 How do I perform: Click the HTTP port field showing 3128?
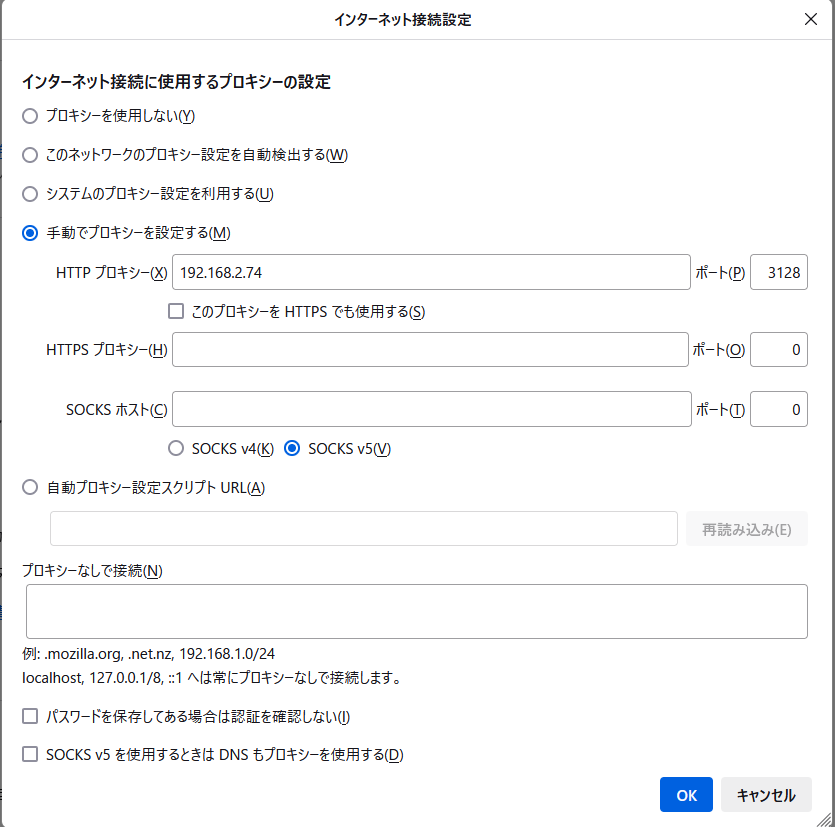pyautogui.click(x=778, y=272)
